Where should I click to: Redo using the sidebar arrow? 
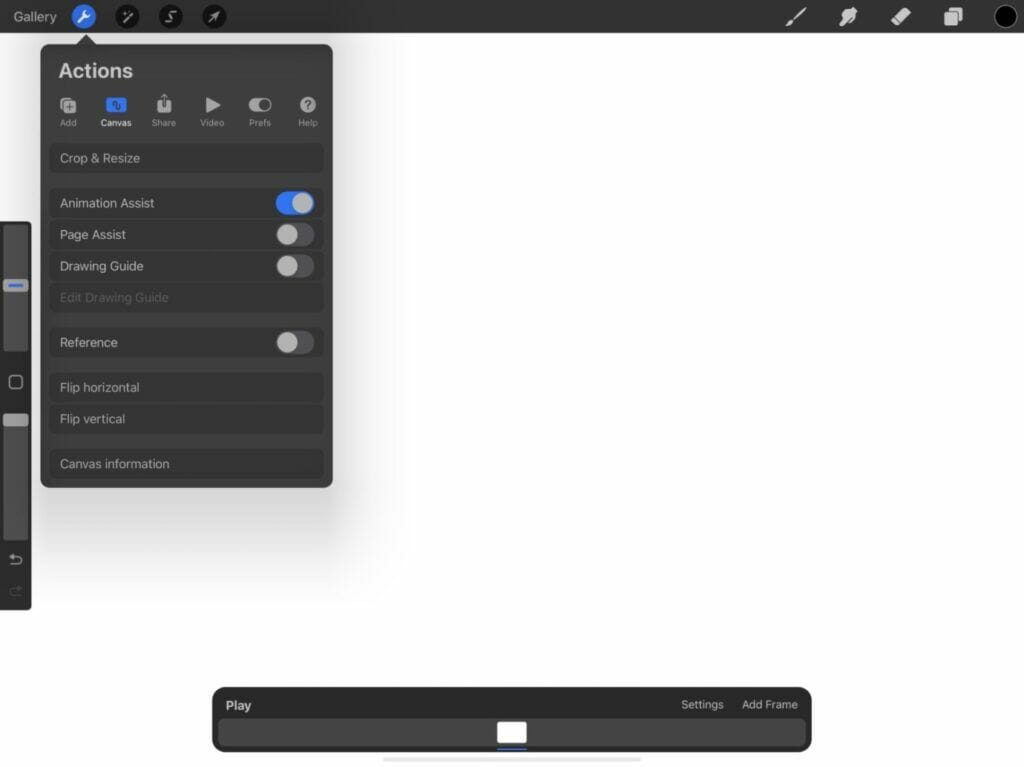(x=16, y=591)
